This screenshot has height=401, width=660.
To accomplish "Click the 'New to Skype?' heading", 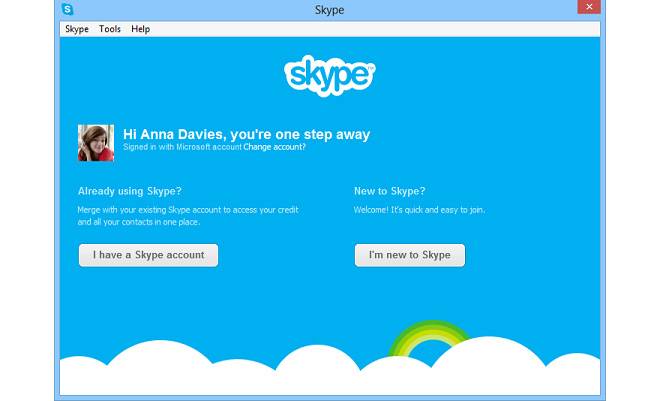I will point(389,191).
